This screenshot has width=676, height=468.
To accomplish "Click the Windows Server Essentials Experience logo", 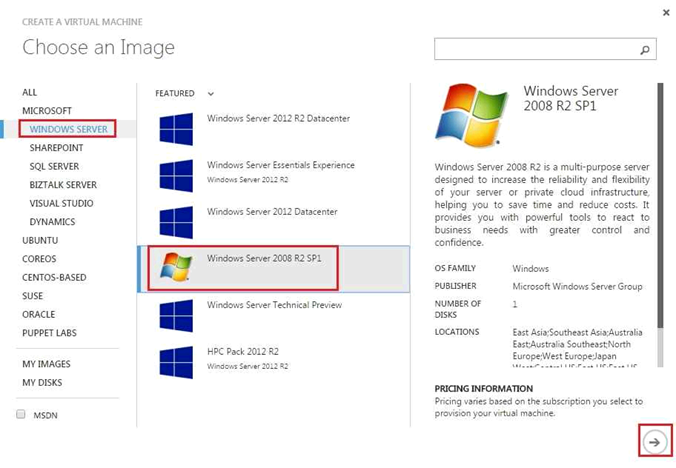I will point(176,175).
